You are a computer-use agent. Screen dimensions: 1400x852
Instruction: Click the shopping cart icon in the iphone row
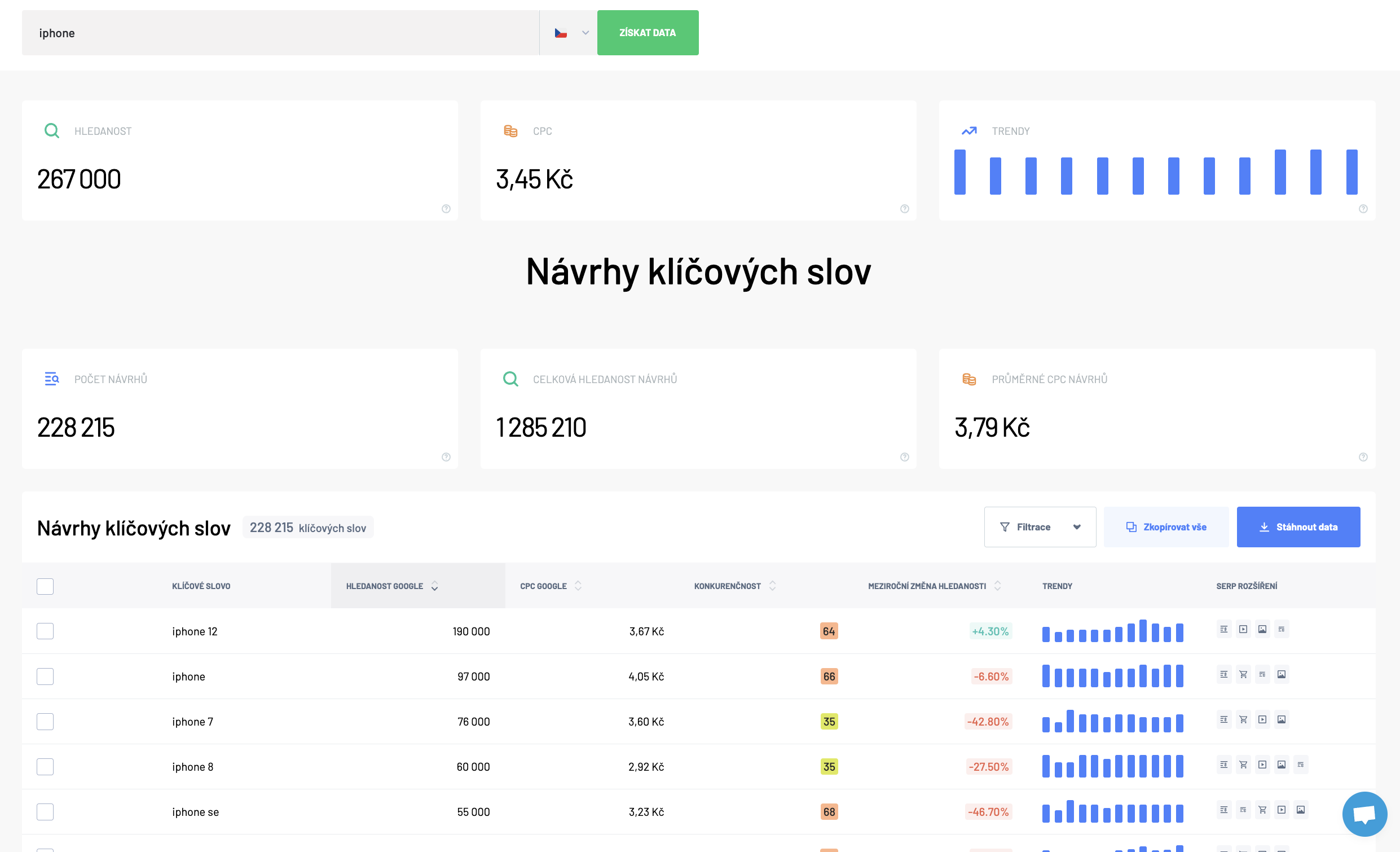pyautogui.click(x=1243, y=675)
